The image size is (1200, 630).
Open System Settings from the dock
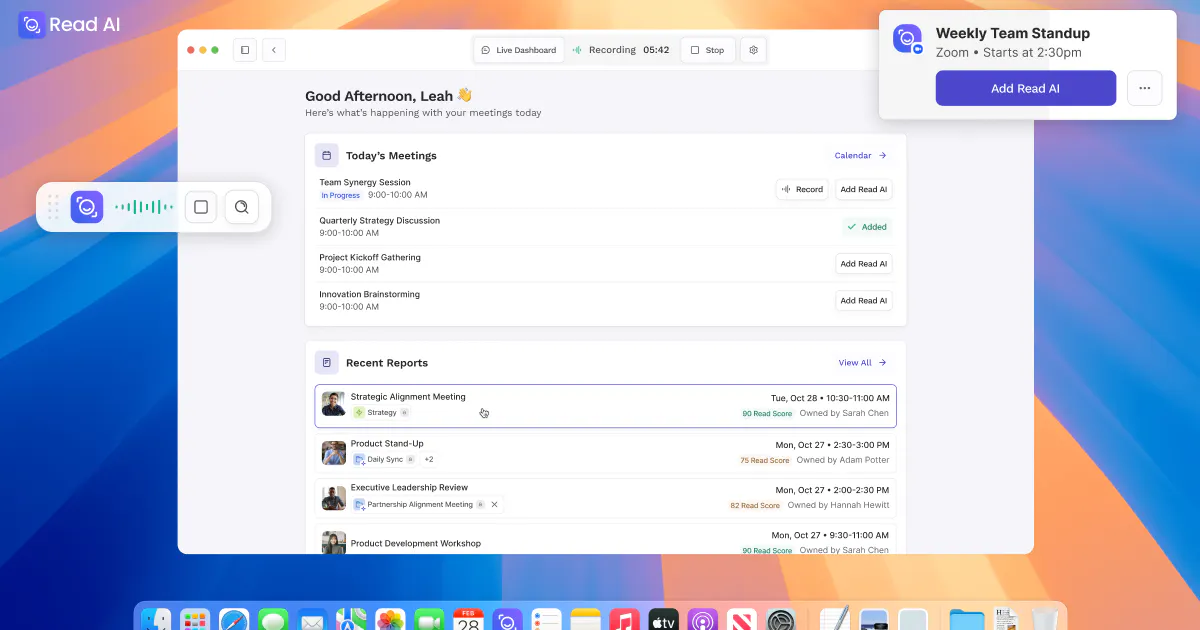[781, 620]
